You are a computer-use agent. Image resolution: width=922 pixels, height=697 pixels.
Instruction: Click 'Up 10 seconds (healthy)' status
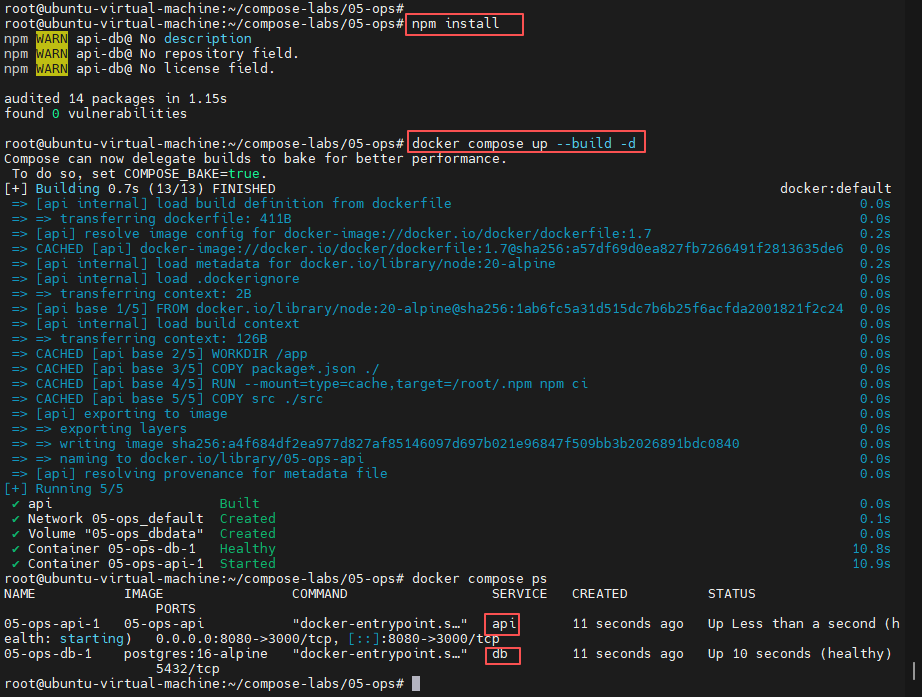click(799, 654)
